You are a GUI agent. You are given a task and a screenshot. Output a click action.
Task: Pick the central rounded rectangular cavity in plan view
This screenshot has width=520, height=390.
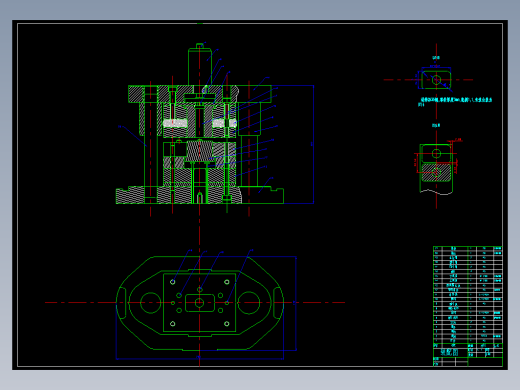coord(200,303)
